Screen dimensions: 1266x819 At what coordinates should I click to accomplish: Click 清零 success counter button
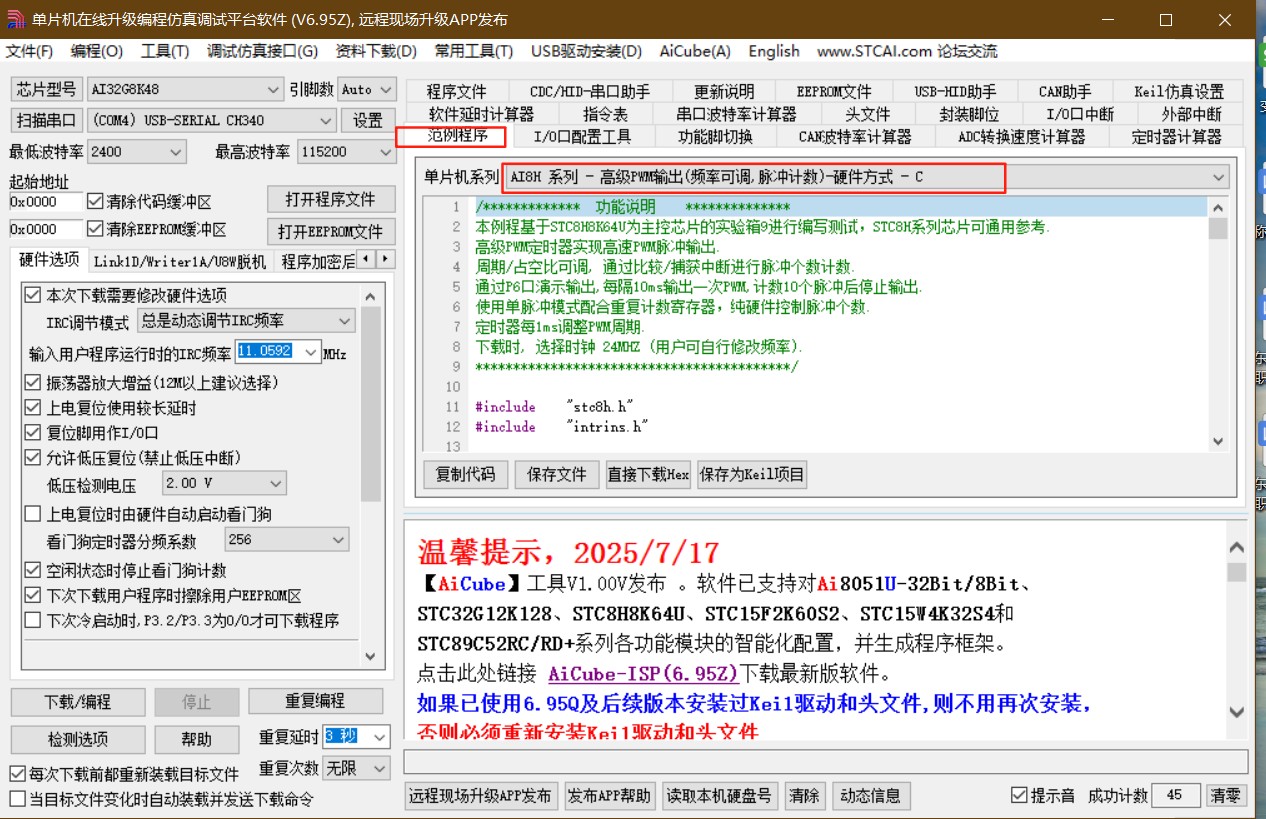click(x=1225, y=796)
